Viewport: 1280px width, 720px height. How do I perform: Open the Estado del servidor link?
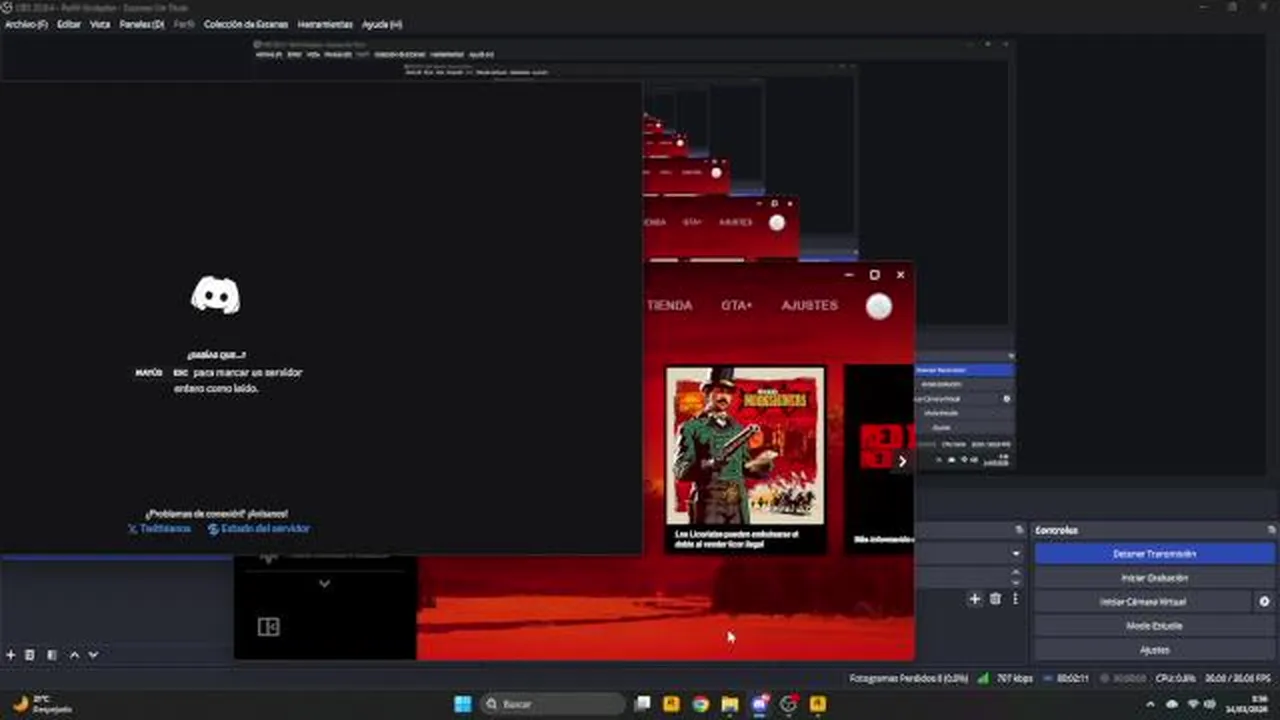259,529
